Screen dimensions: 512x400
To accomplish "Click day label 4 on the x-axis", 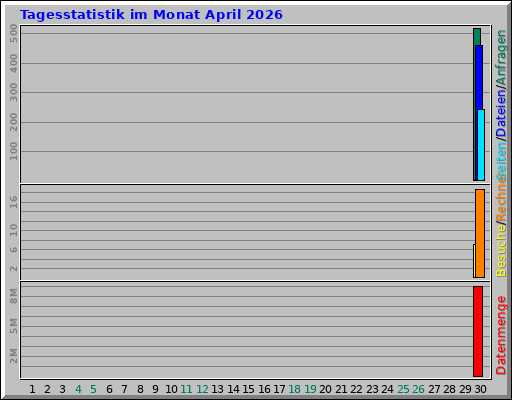I will [x=78, y=389].
